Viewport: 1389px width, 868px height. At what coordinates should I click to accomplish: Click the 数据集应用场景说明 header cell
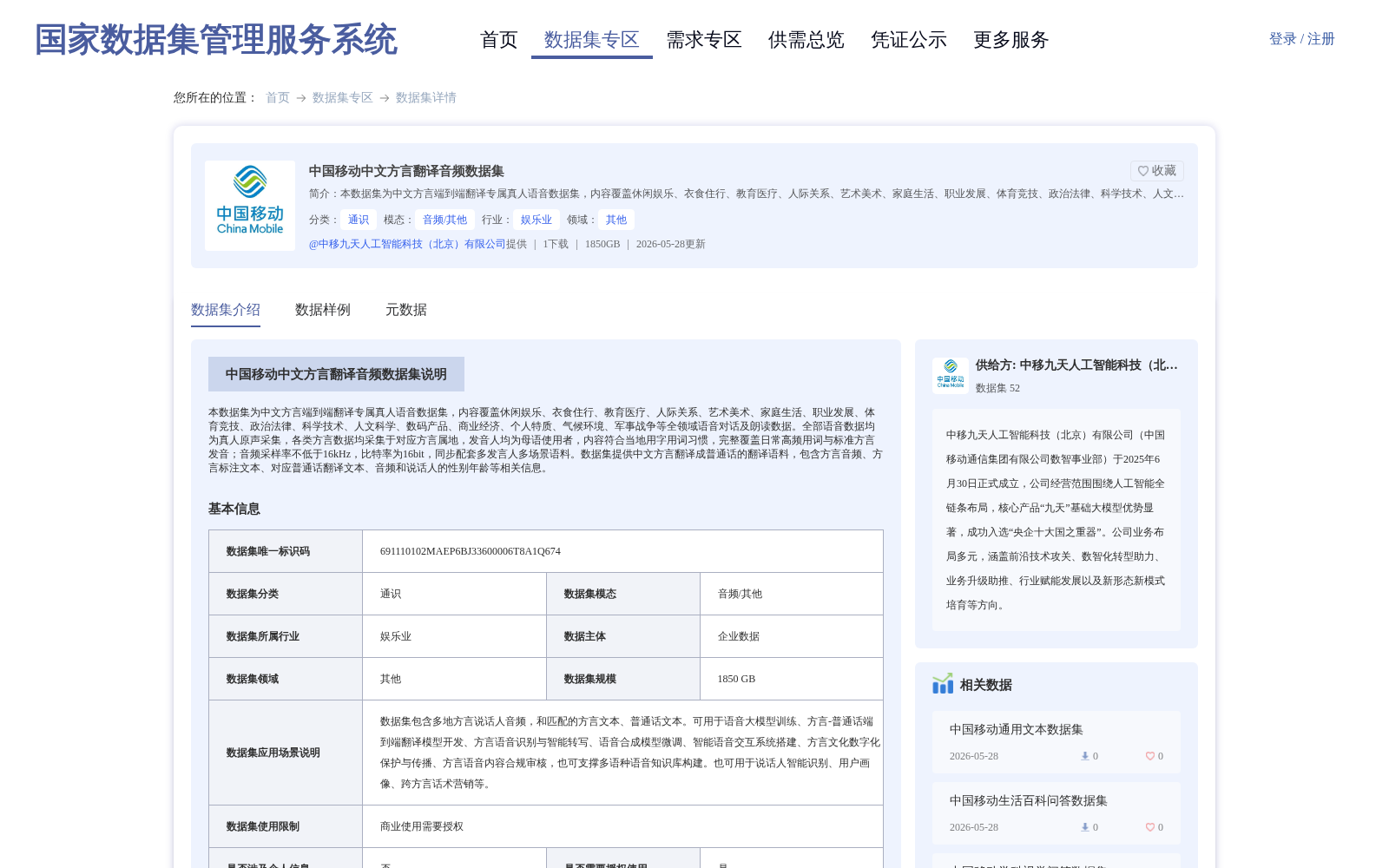pyautogui.click(x=286, y=753)
